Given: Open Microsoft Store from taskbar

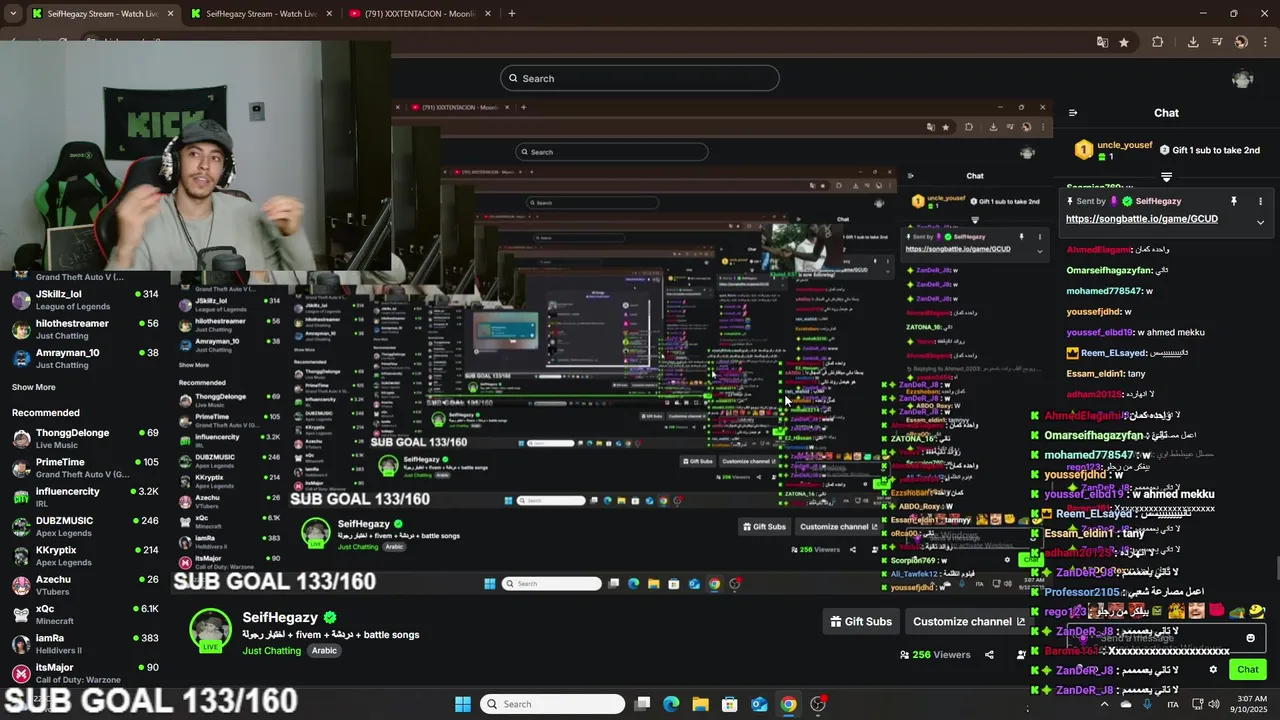Looking at the screenshot, I should coord(730,704).
